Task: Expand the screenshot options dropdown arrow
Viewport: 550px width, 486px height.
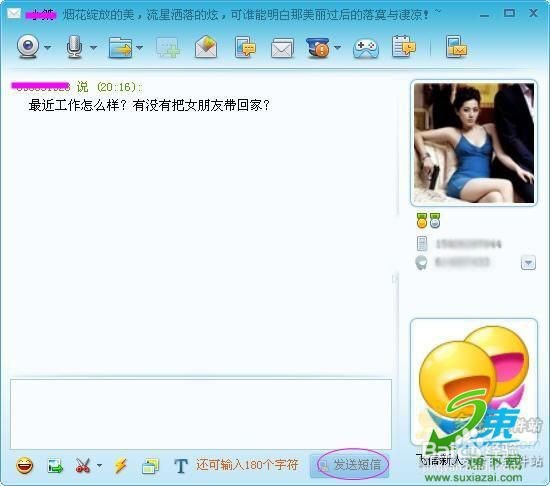Action: coord(99,466)
